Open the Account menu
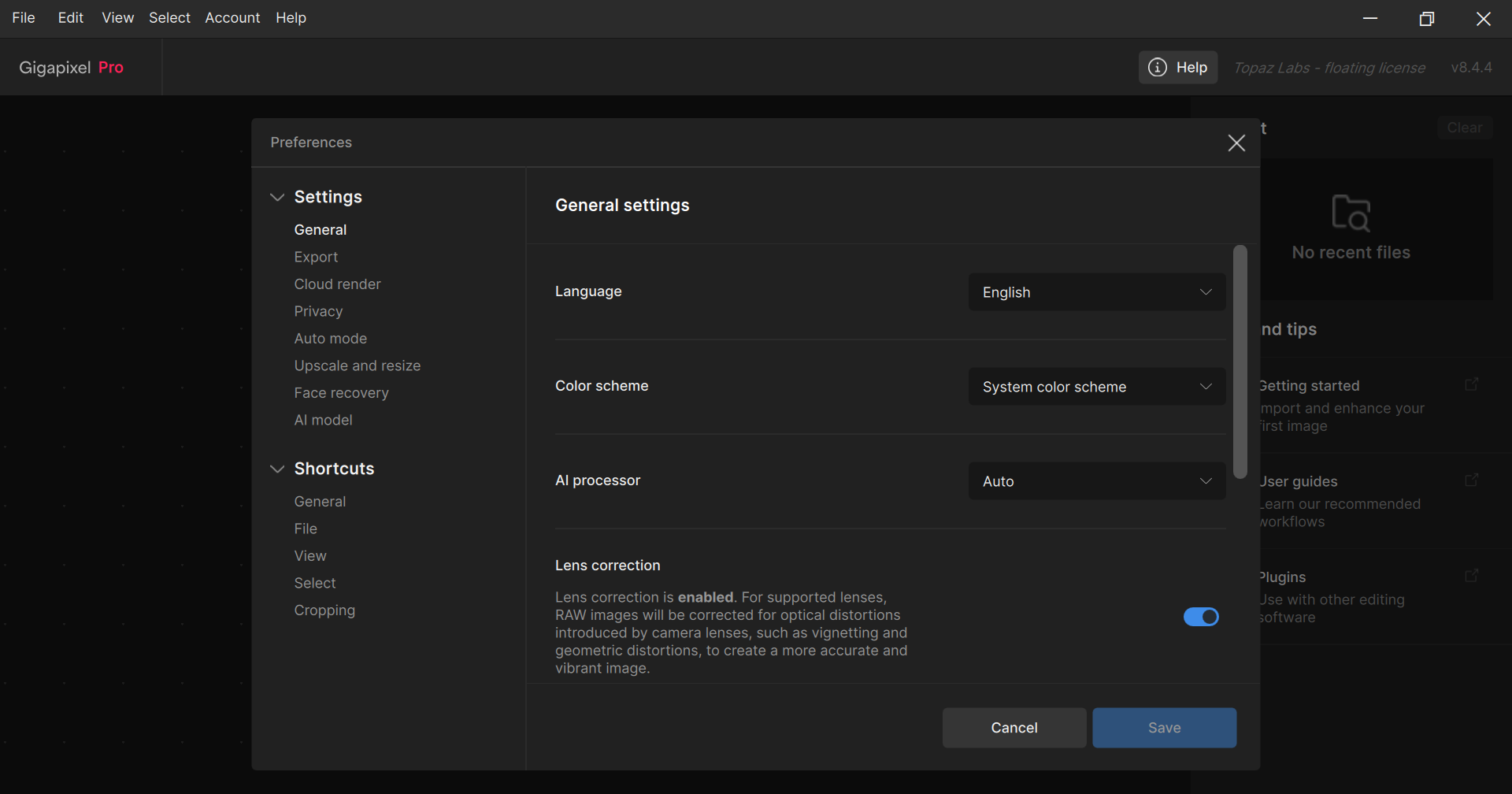Viewport: 1512px width, 794px height. coord(232,18)
